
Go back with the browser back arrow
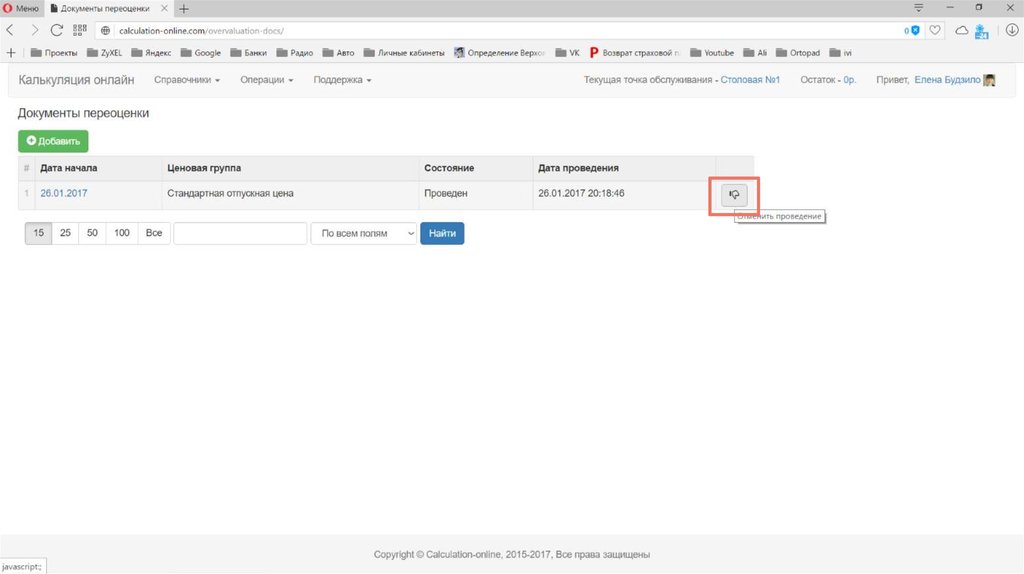click(x=11, y=30)
